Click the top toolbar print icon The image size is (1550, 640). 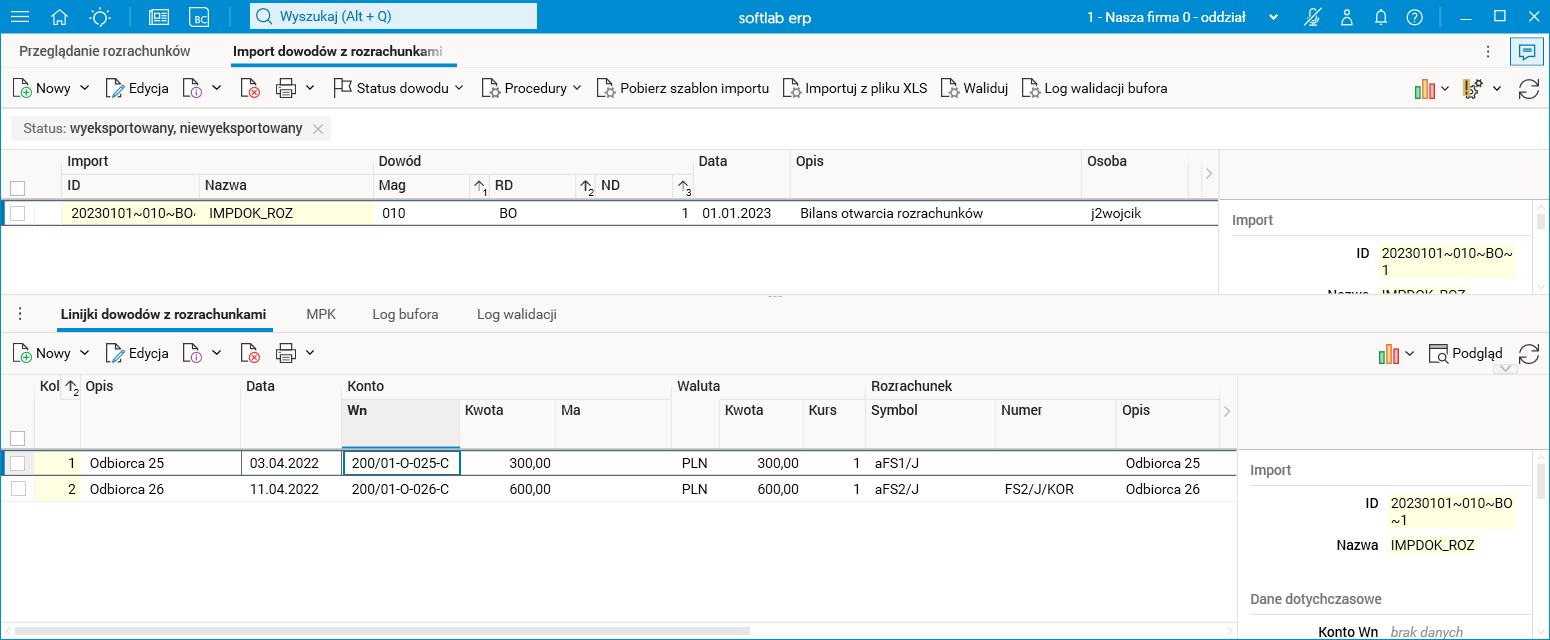tap(286, 88)
